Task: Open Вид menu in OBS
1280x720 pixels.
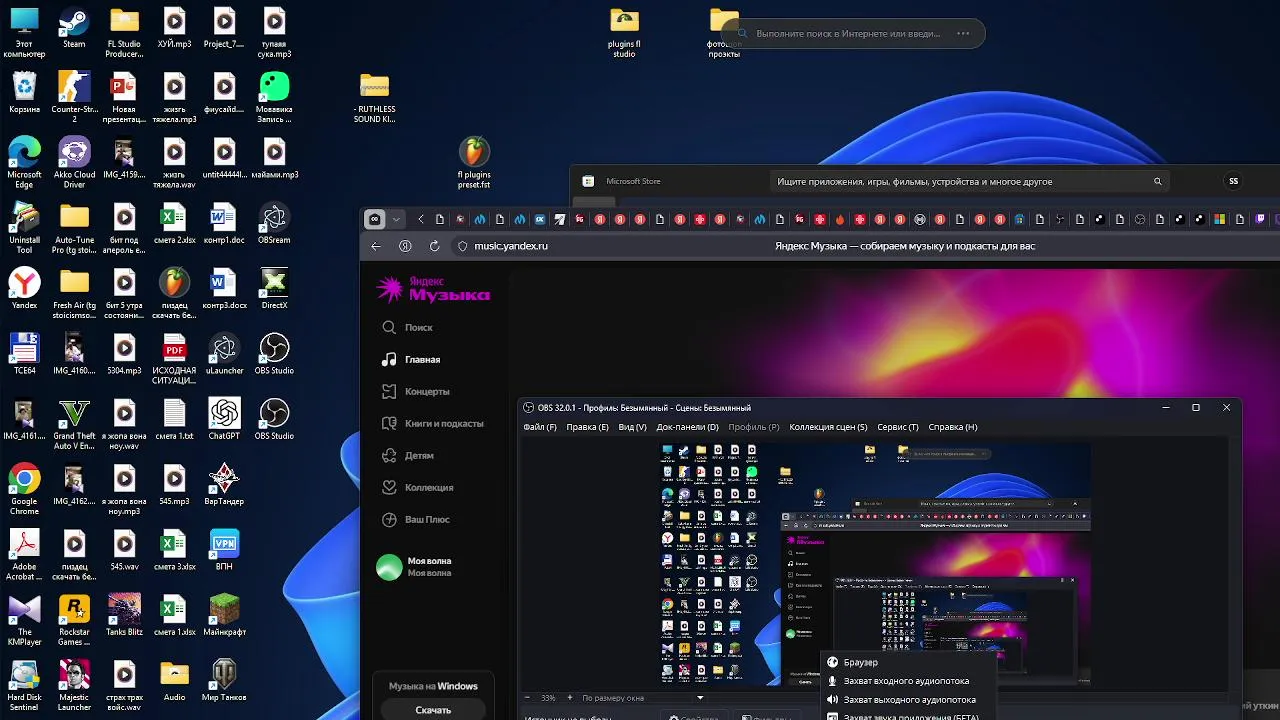Action: 632,427
